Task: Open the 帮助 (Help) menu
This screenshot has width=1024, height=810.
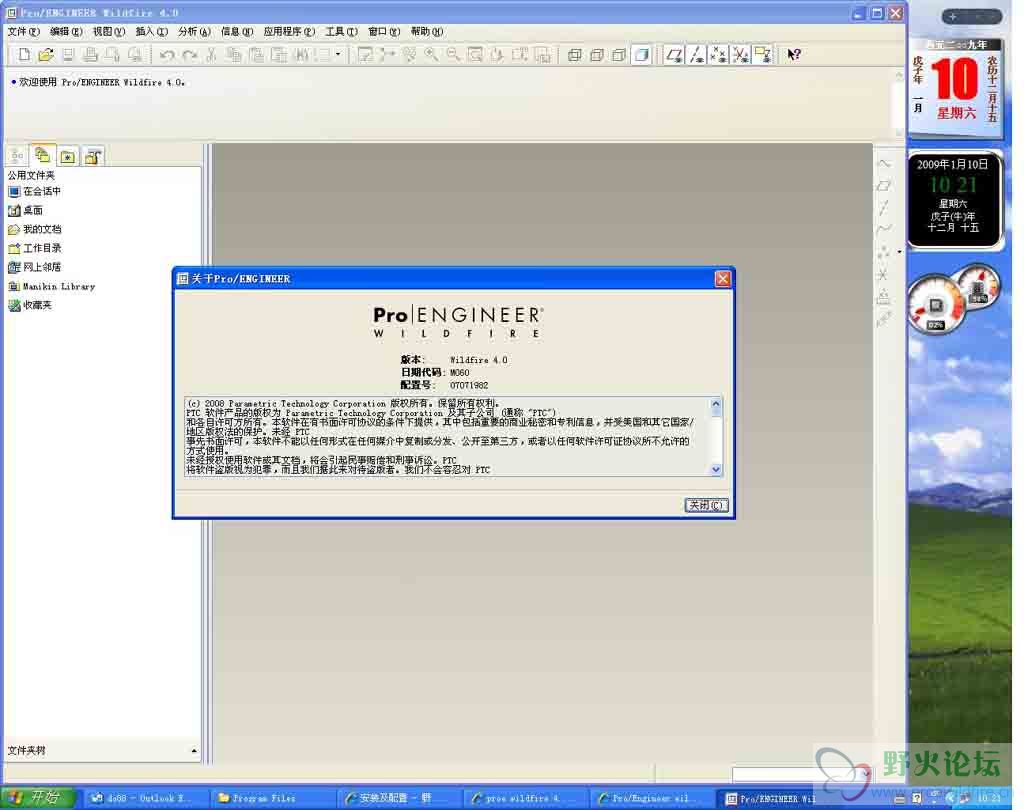Action: pos(426,31)
